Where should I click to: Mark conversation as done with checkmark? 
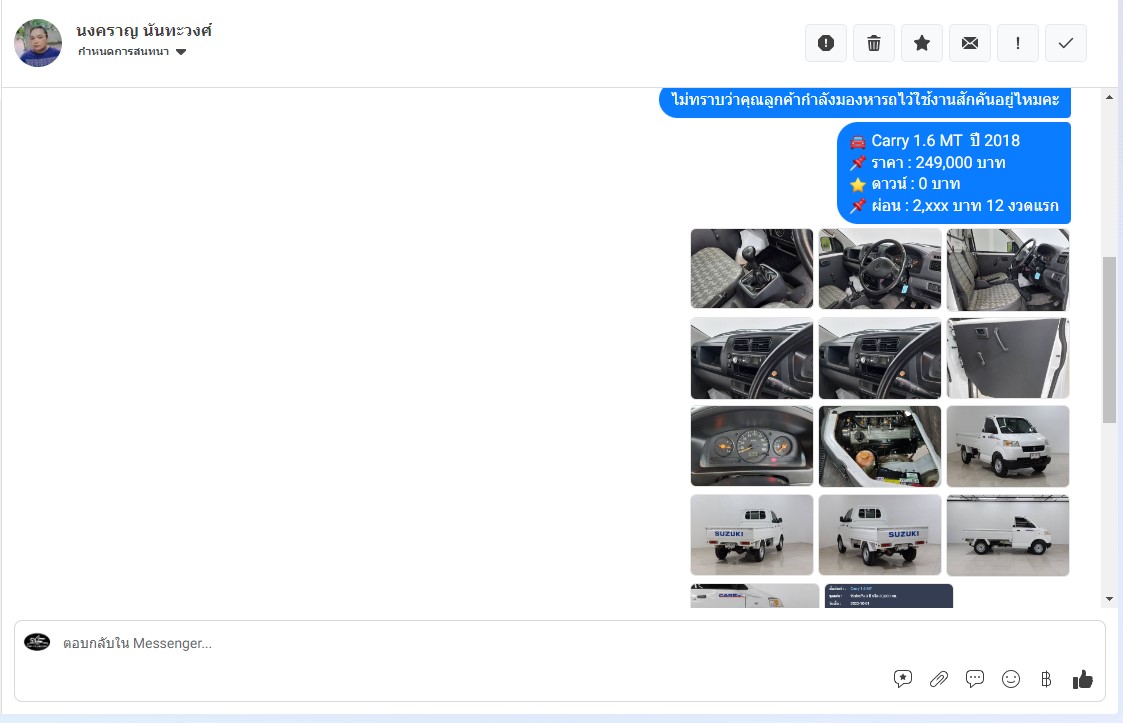tap(1066, 43)
